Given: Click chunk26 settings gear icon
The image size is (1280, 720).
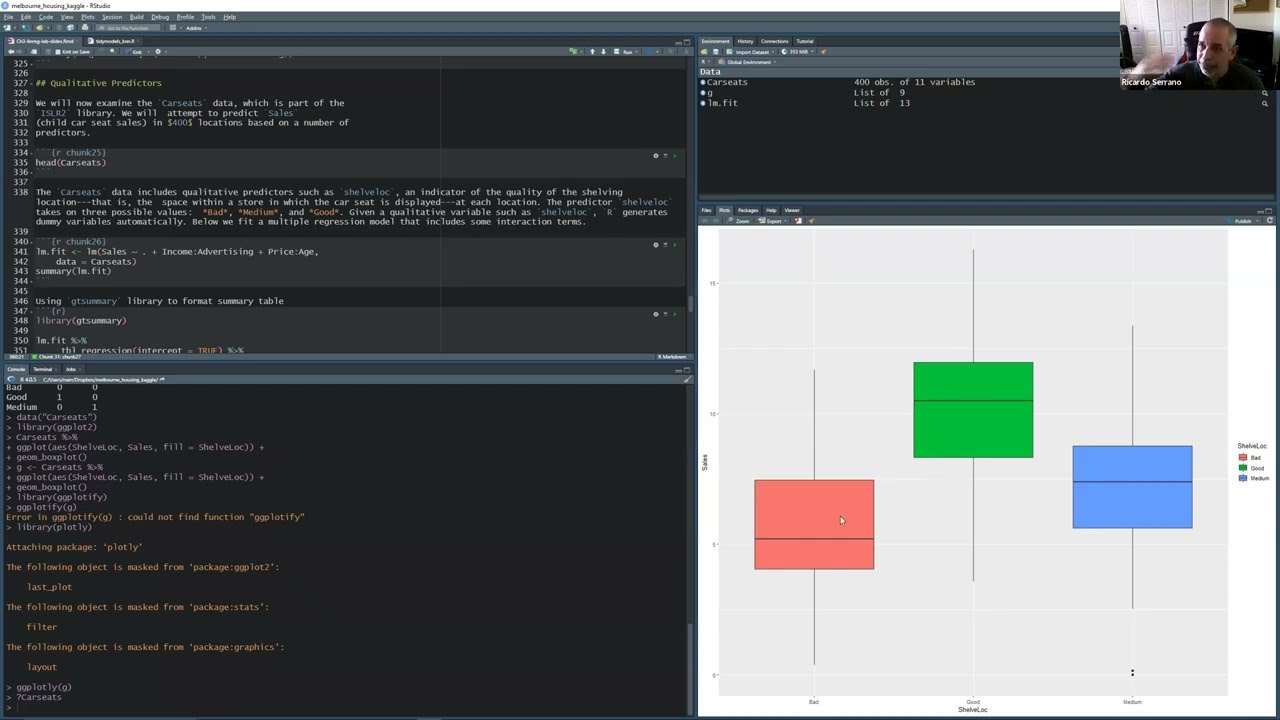Looking at the screenshot, I should (656, 244).
